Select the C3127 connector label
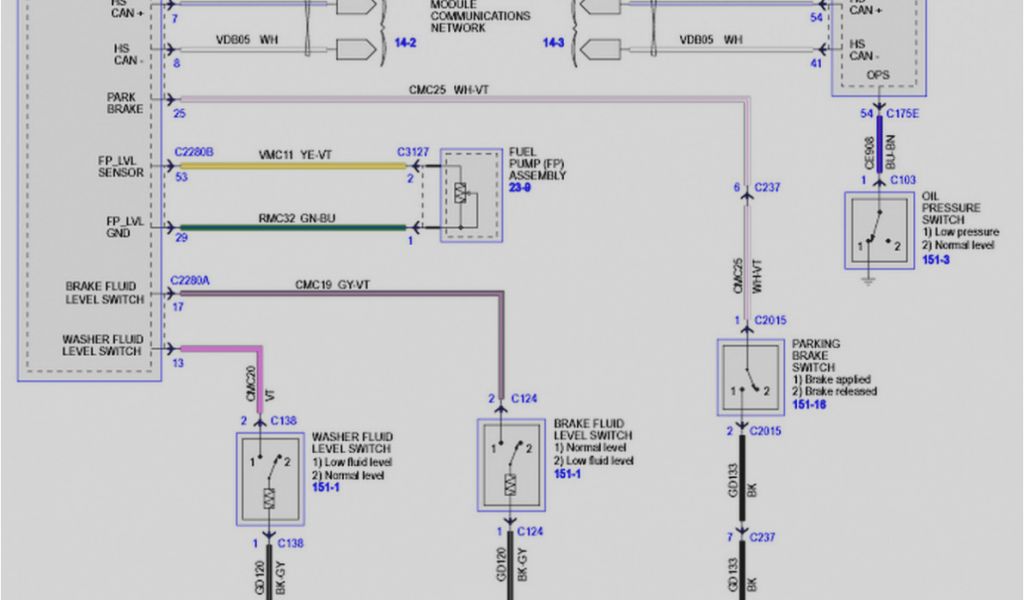 pyautogui.click(x=412, y=152)
